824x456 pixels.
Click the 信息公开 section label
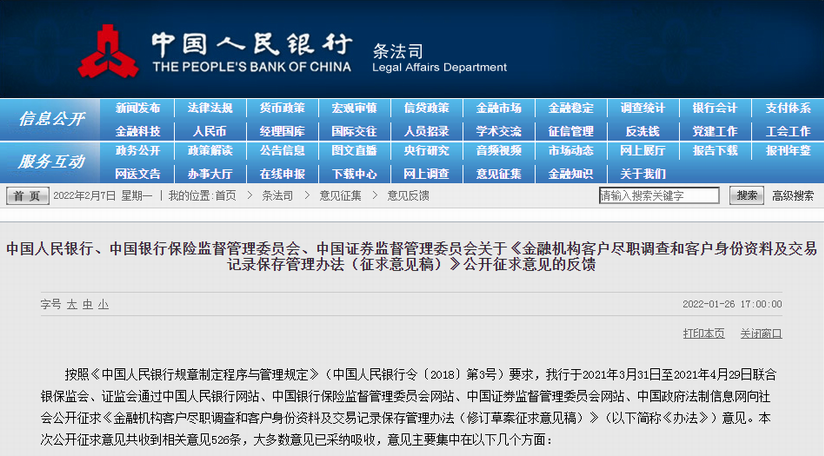click(x=51, y=119)
